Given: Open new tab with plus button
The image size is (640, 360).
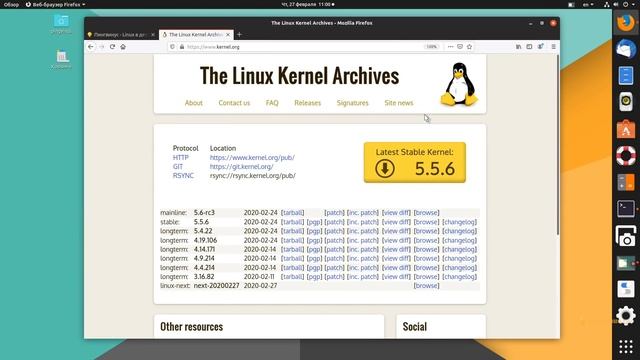Looking at the screenshot, I should [x=240, y=35].
